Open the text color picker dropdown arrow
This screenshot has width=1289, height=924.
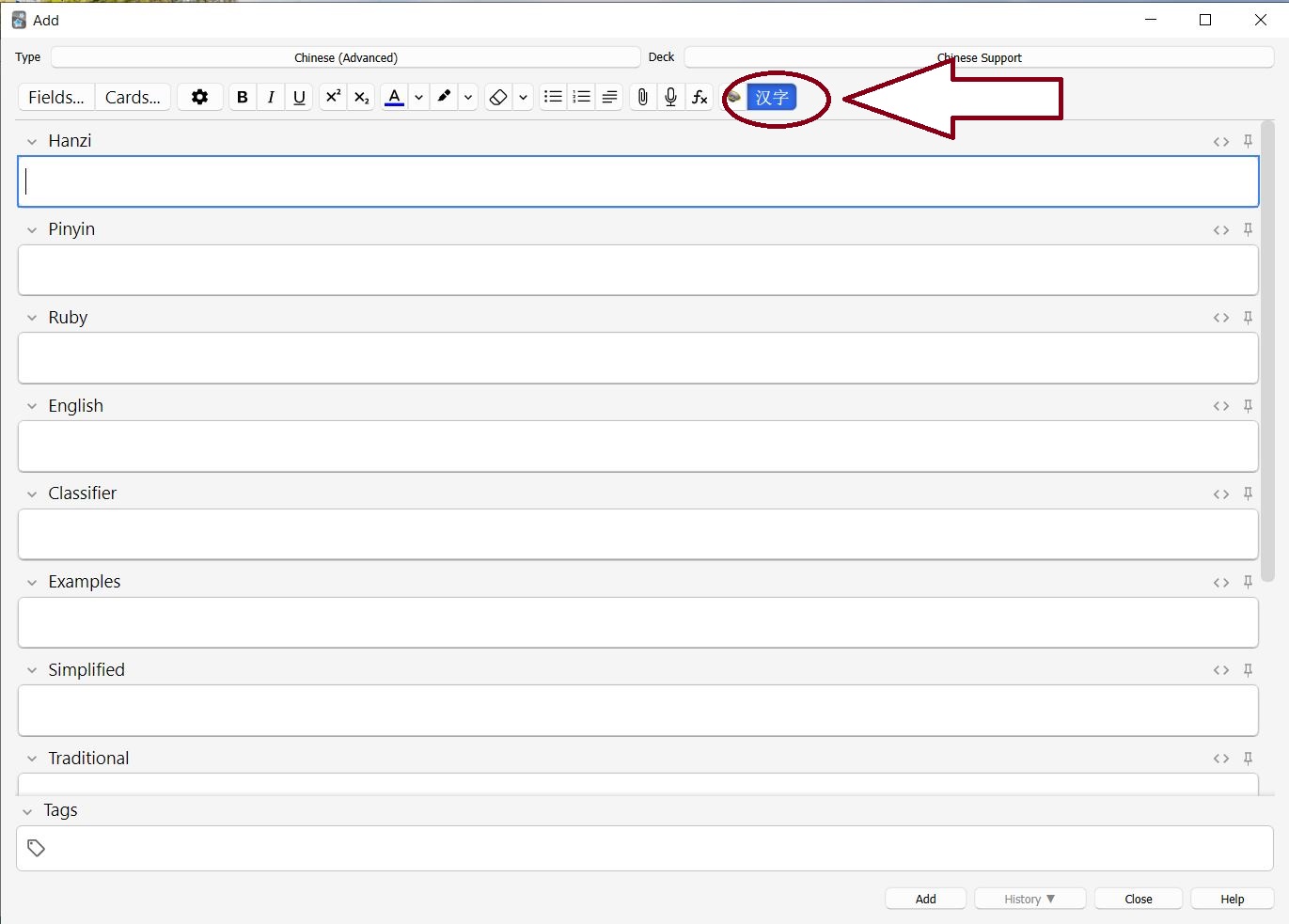418,97
